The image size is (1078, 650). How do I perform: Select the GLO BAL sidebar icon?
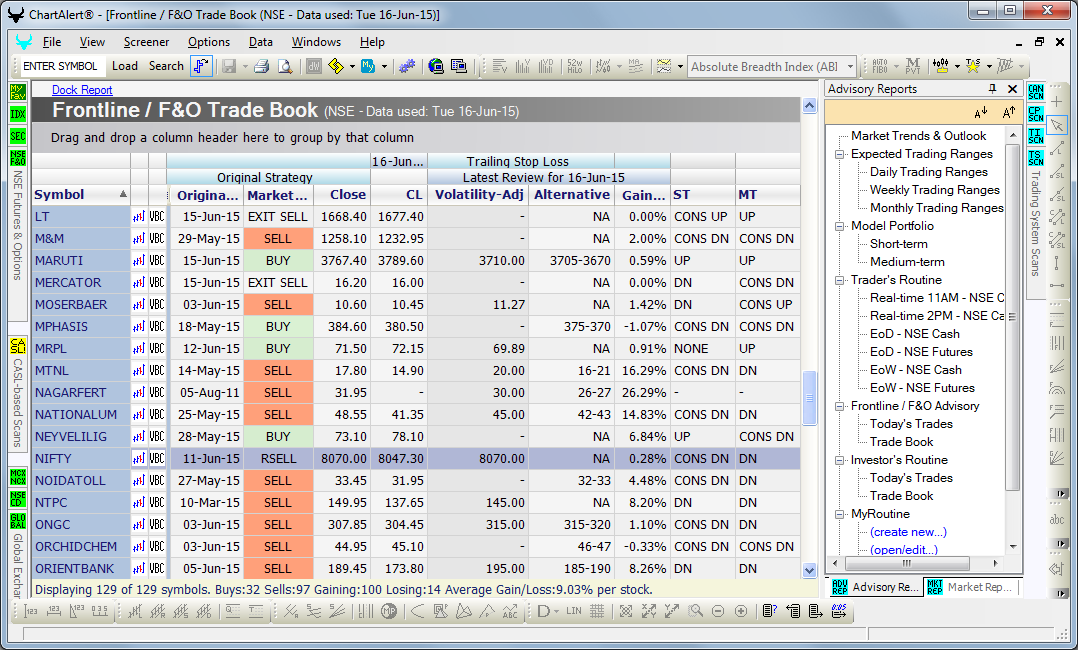(18, 521)
